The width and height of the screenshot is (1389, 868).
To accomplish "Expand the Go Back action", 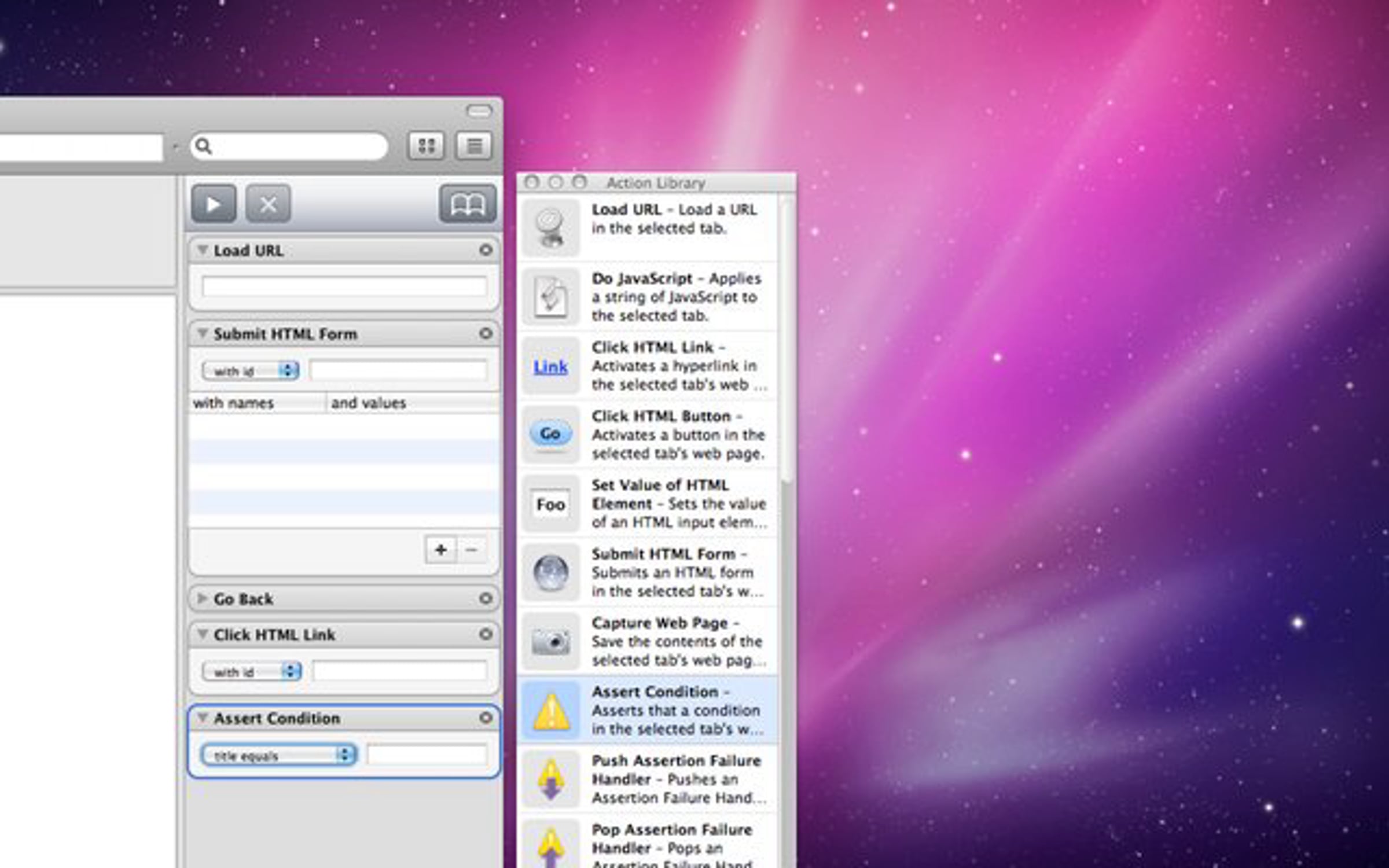I will (x=203, y=598).
